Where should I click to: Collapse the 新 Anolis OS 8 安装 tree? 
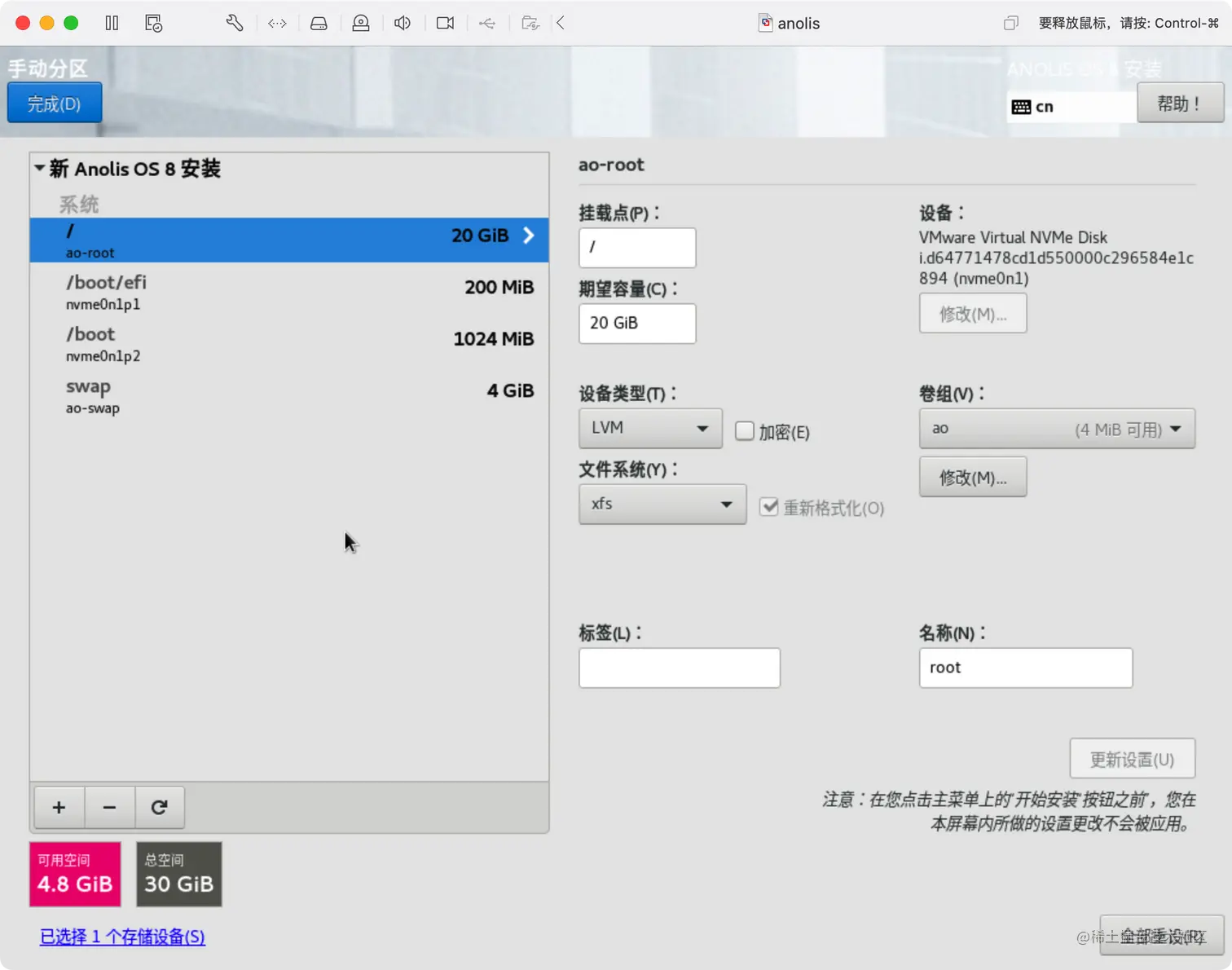39,169
